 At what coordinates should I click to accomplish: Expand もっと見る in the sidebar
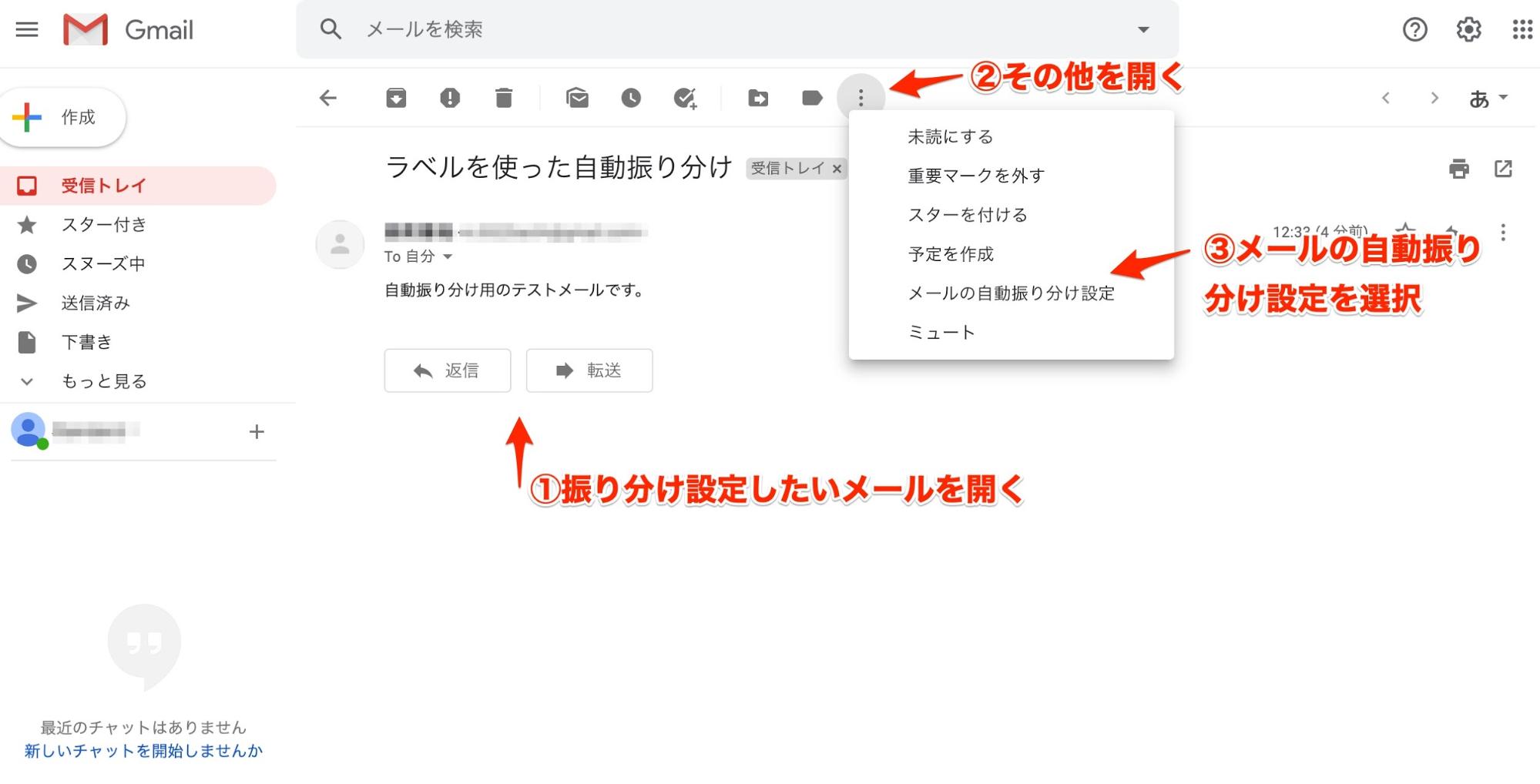(104, 381)
